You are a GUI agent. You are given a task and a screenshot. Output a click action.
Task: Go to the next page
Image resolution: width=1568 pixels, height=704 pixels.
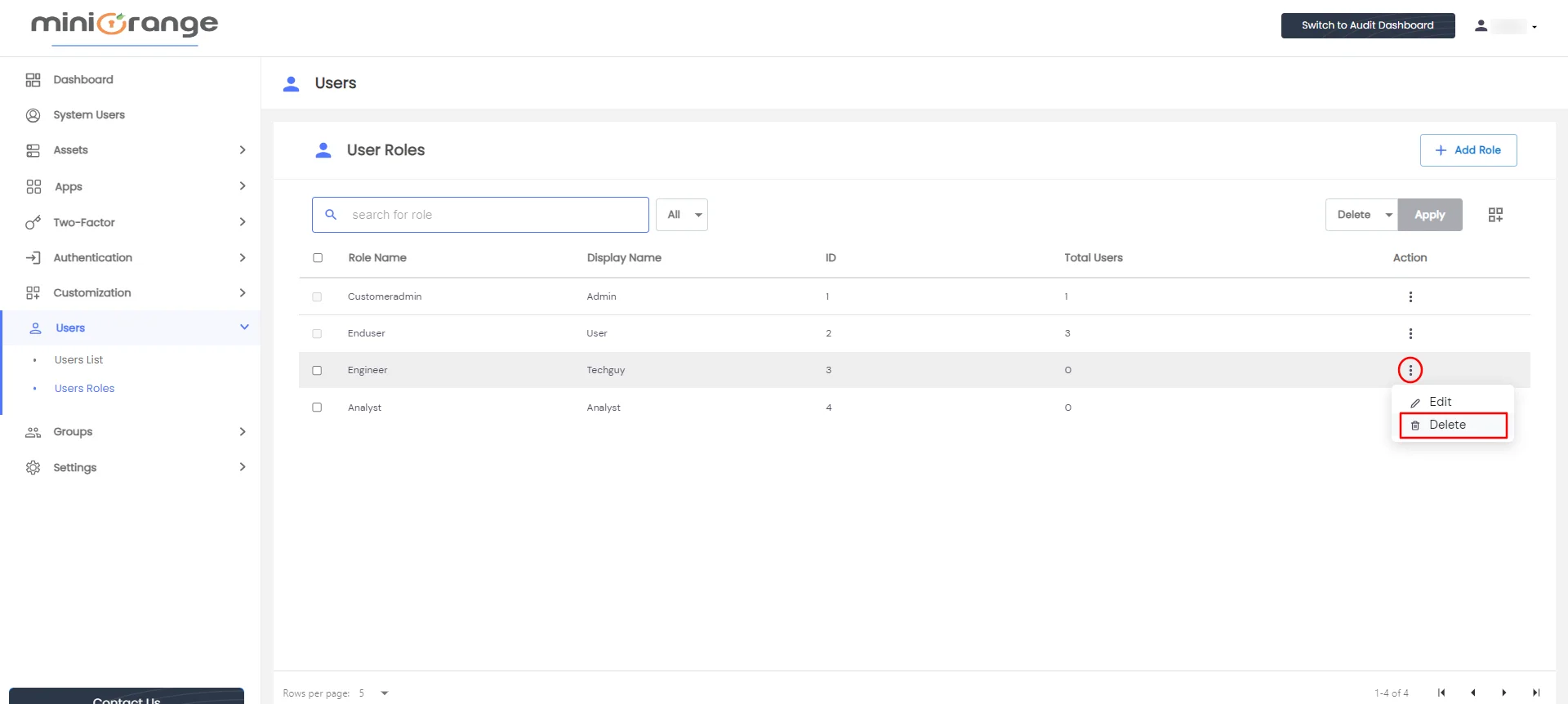pos(1504,693)
